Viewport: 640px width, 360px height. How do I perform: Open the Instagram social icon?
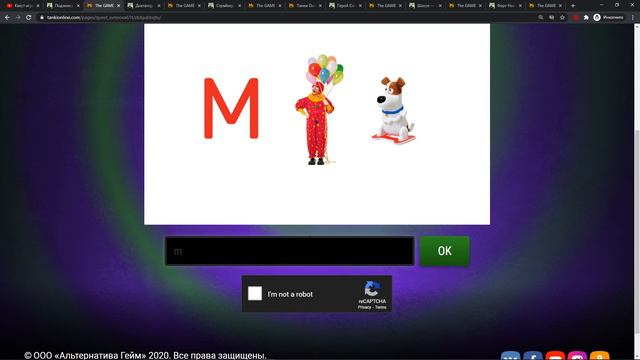tap(577, 356)
